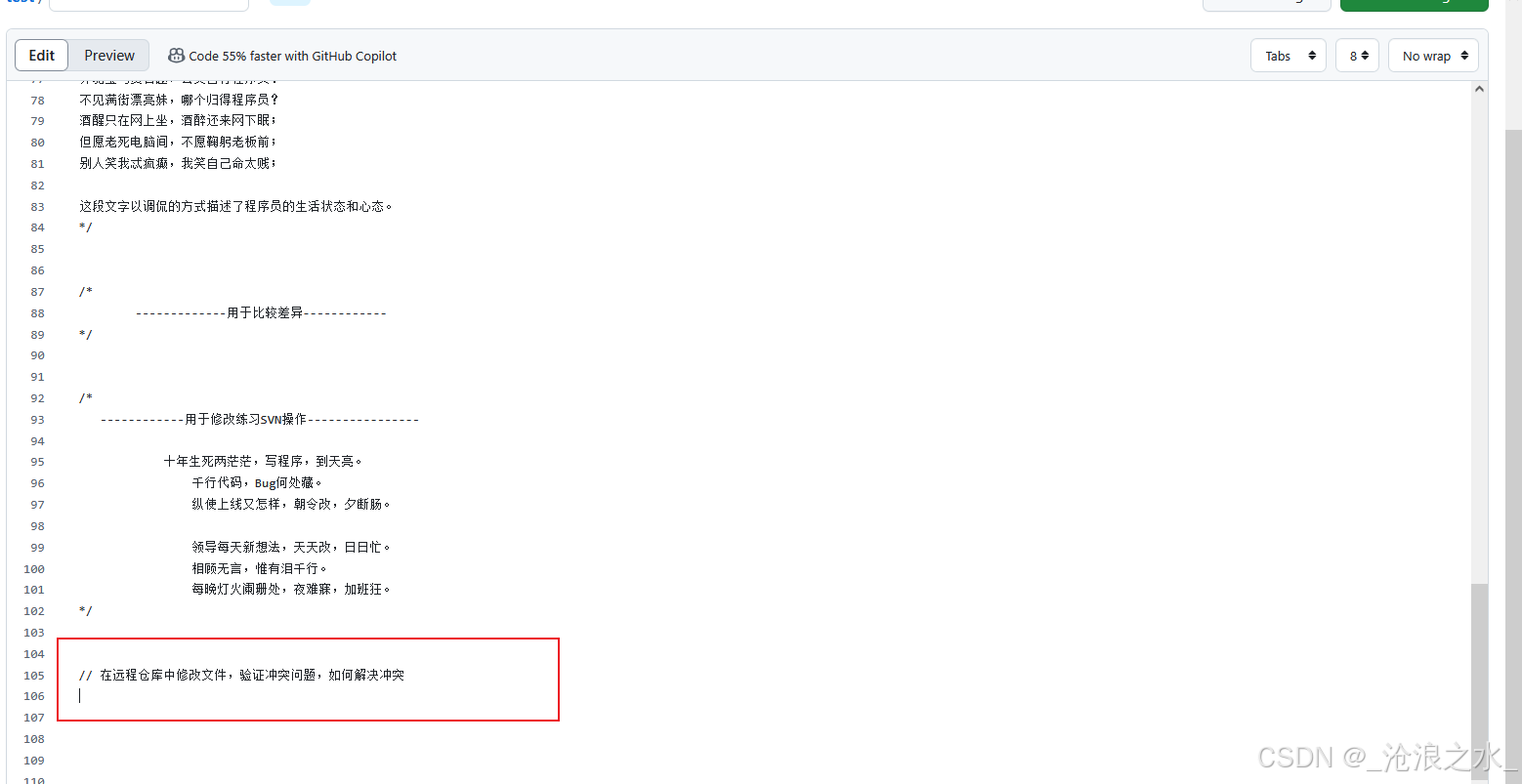Open the No wrap line mode dropdown
Image resolution: width=1522 pixels, height=784 pixels.
[1434, 56]
